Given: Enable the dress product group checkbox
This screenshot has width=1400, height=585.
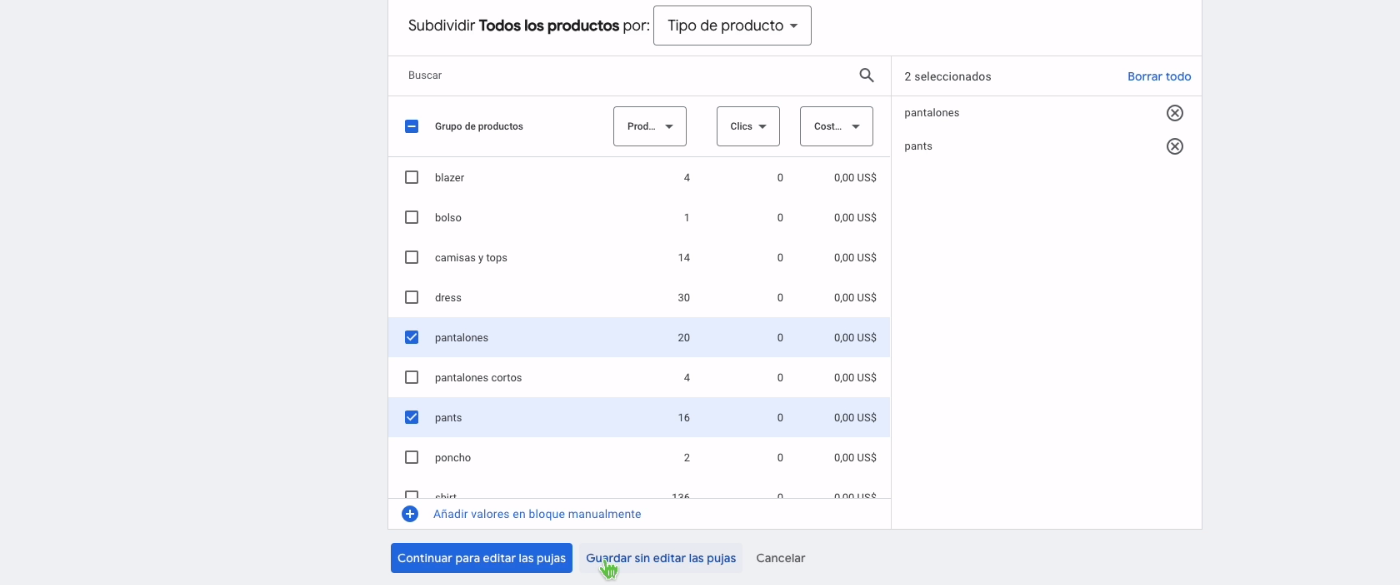Looking at the screenshot, I should point(411,297).
